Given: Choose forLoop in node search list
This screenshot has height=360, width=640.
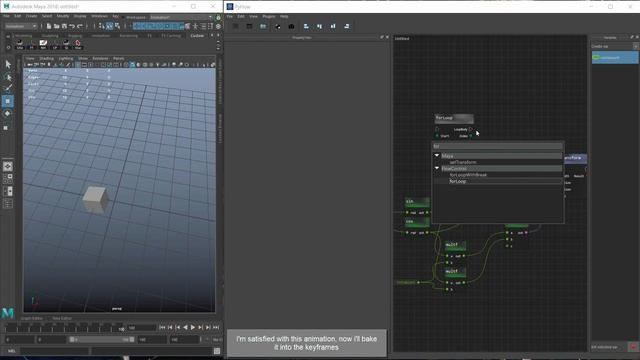Looking at the screenshot, I should pos(458,181).
